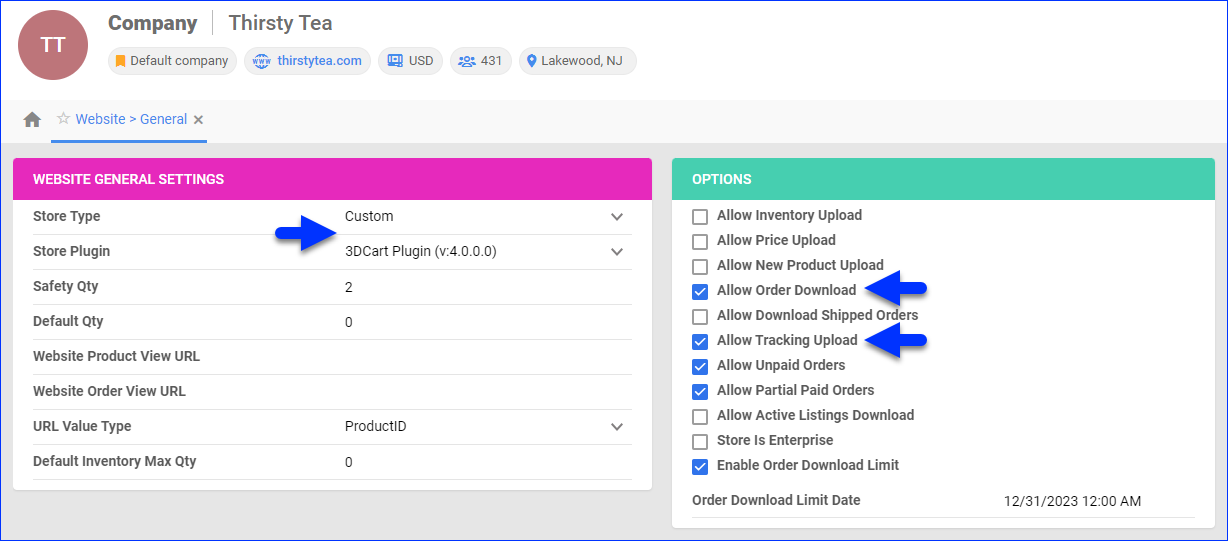Click the Safety Qty value field
The image size is (1228, 541).
tap(480, 287)
